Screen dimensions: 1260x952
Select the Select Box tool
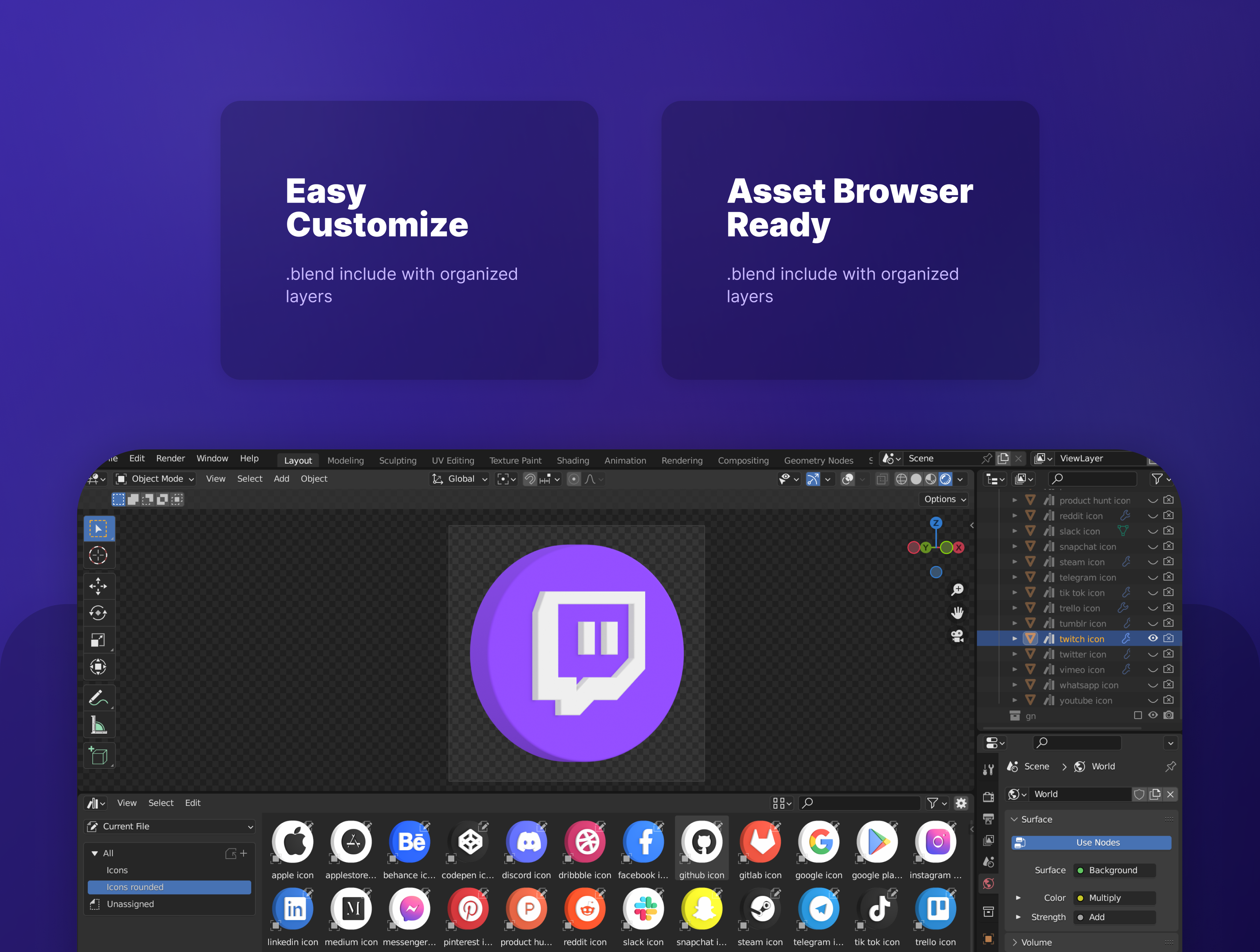point(99,529)
